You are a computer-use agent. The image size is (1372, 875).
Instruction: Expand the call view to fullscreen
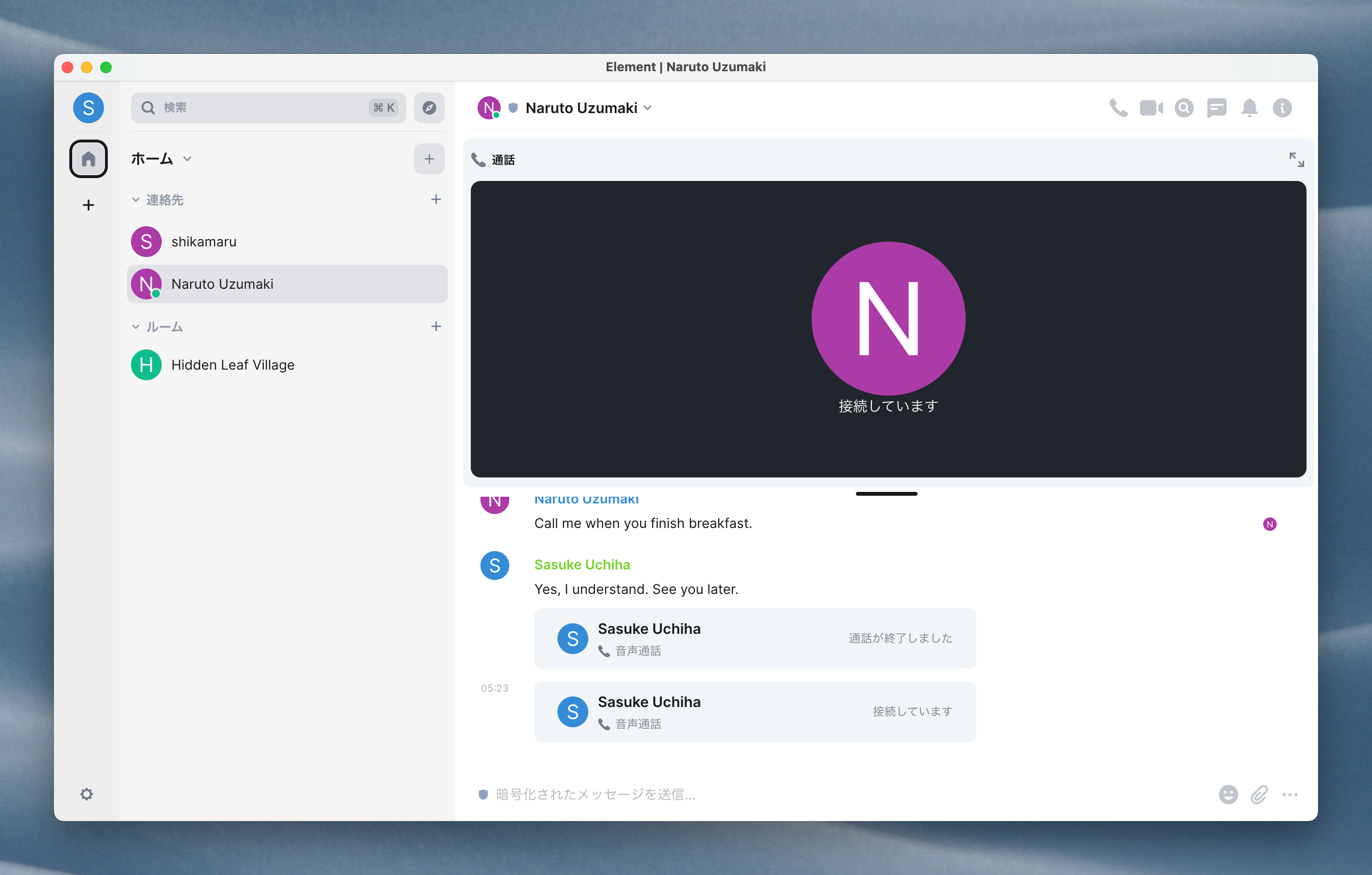point(1296,159)
